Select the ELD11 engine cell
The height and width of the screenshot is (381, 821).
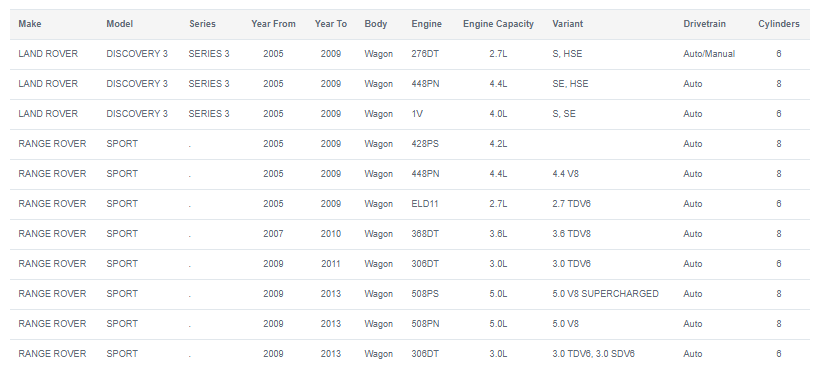pyautogui.click(x=425, y=204)
